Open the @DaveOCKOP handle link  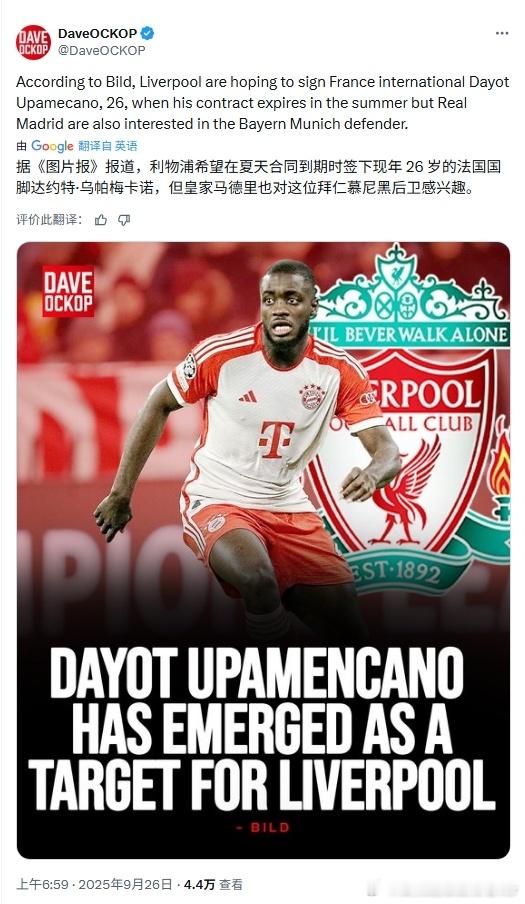(x=101, y=51)
